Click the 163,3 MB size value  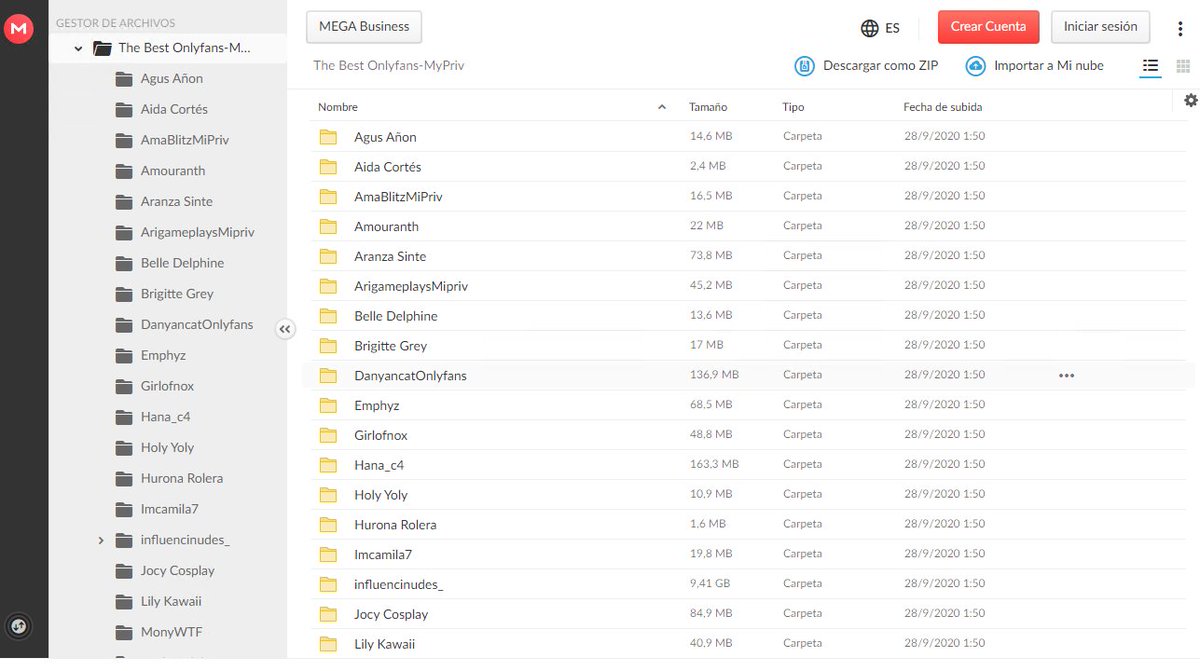(x=714, y=464)
